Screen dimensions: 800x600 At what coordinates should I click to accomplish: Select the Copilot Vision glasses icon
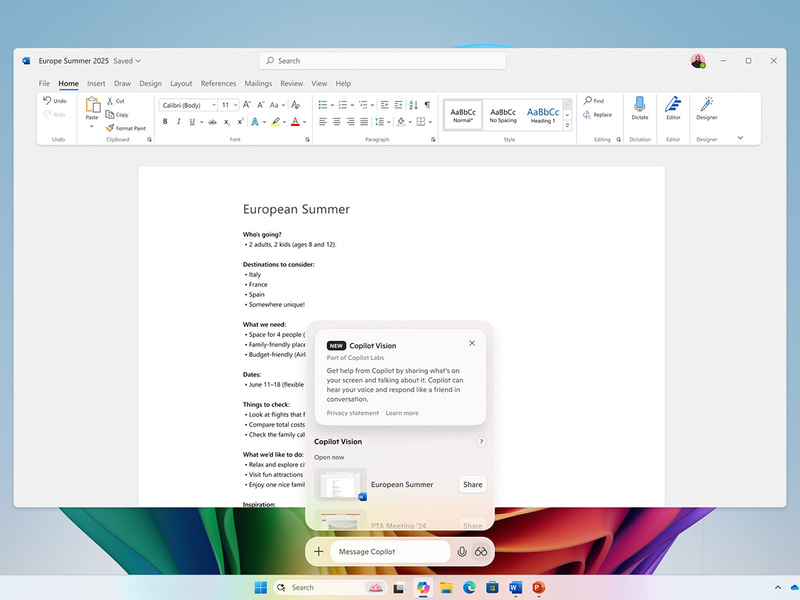pos(480,551)
